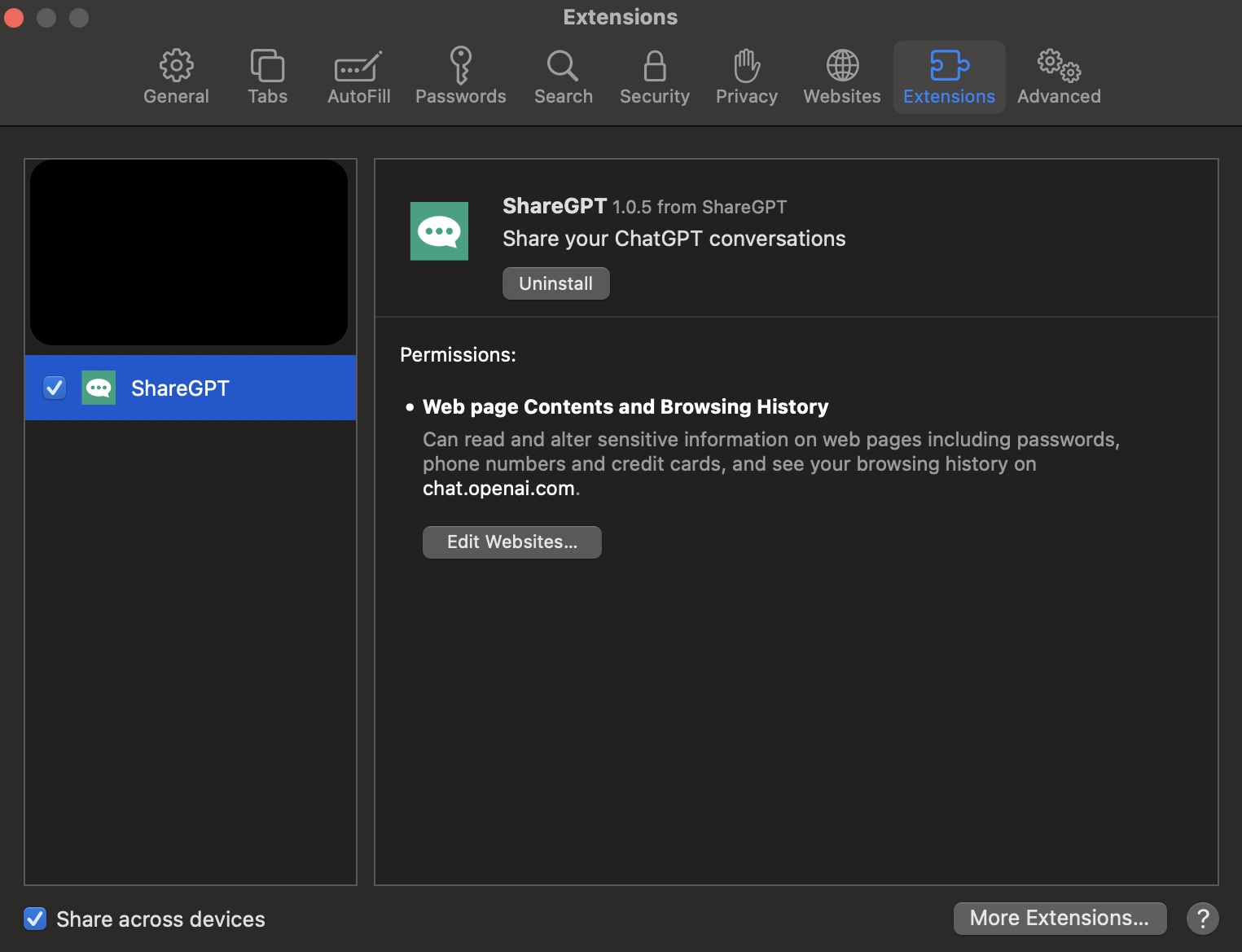Open the Passwords preferences pane
This screenshot has width=1242, height=952.
pyautogui.click(x=460, y=77)
